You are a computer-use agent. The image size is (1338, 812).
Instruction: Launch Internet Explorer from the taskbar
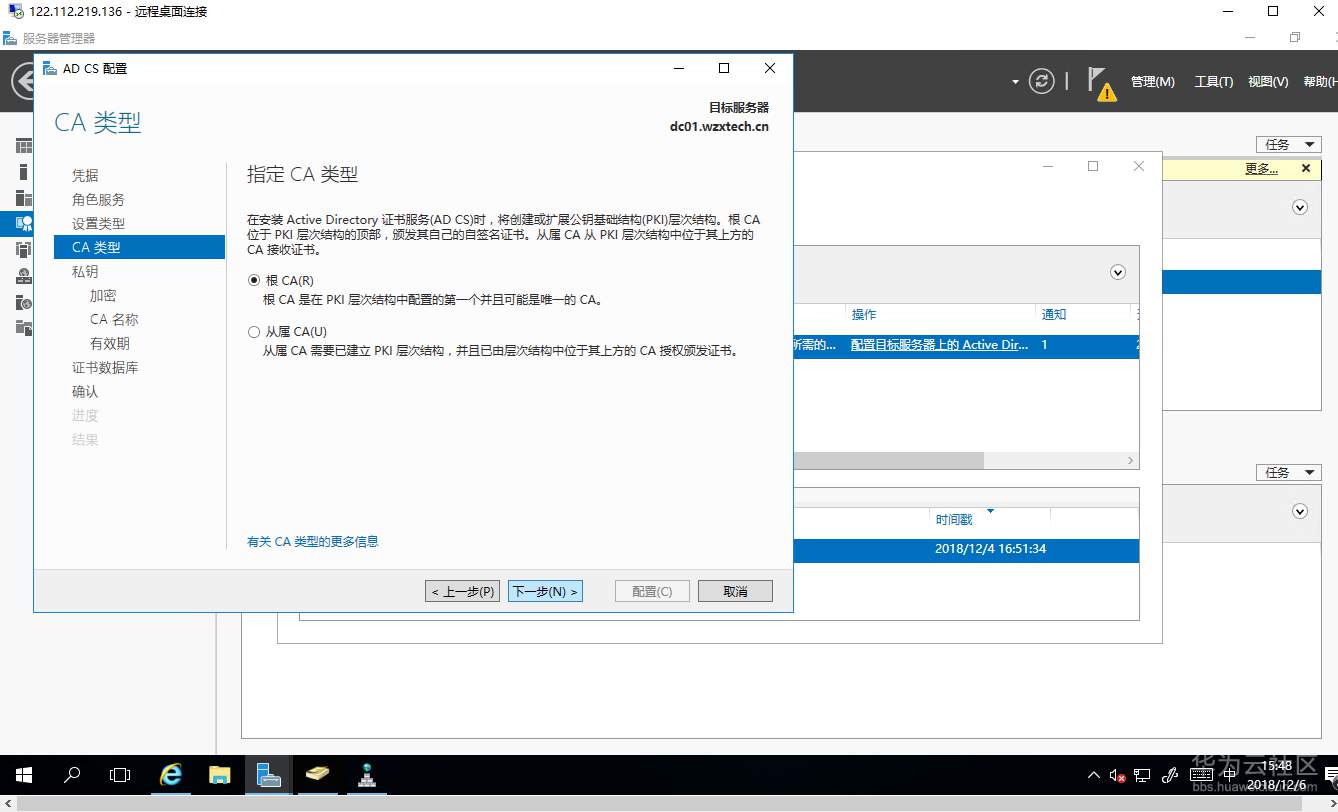coord(170,775)
